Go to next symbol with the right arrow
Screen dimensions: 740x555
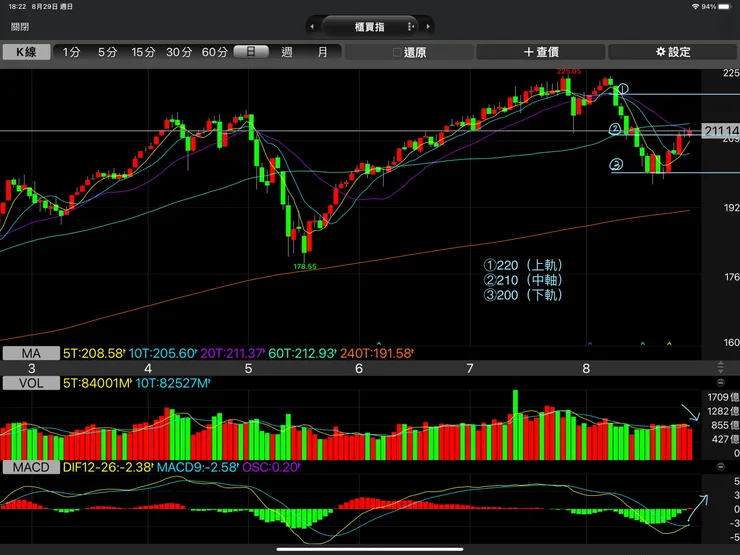click(x=428, y=26)
